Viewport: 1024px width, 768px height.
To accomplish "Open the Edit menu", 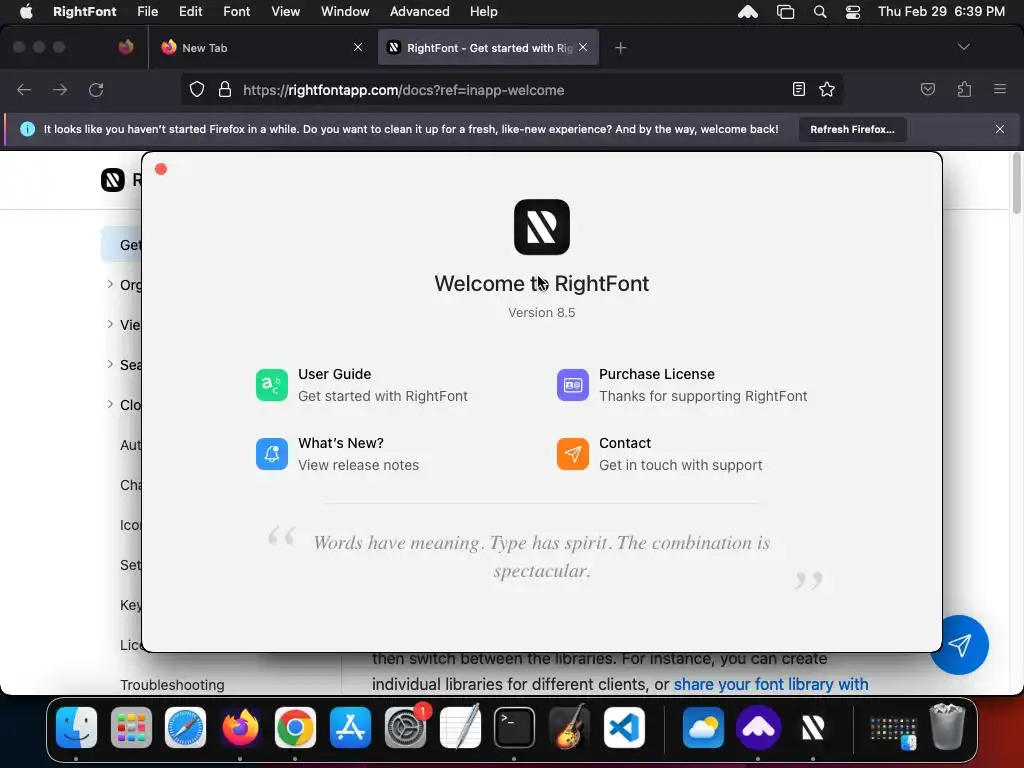I will click(x=190, y=11).
